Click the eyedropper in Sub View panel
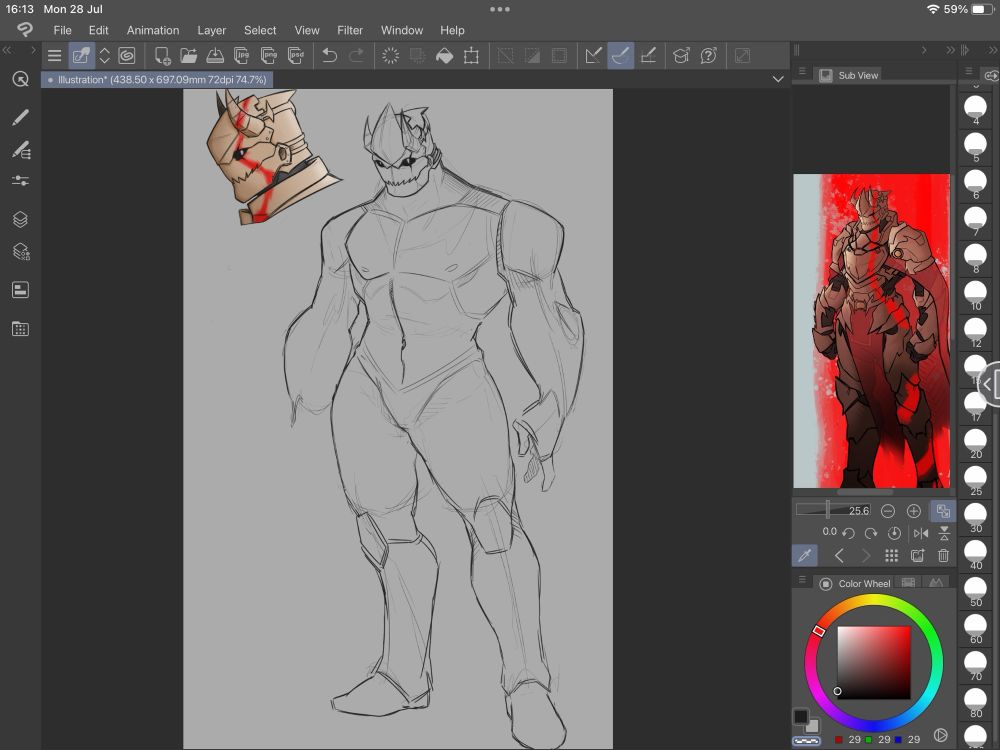 tap(803, 556)
